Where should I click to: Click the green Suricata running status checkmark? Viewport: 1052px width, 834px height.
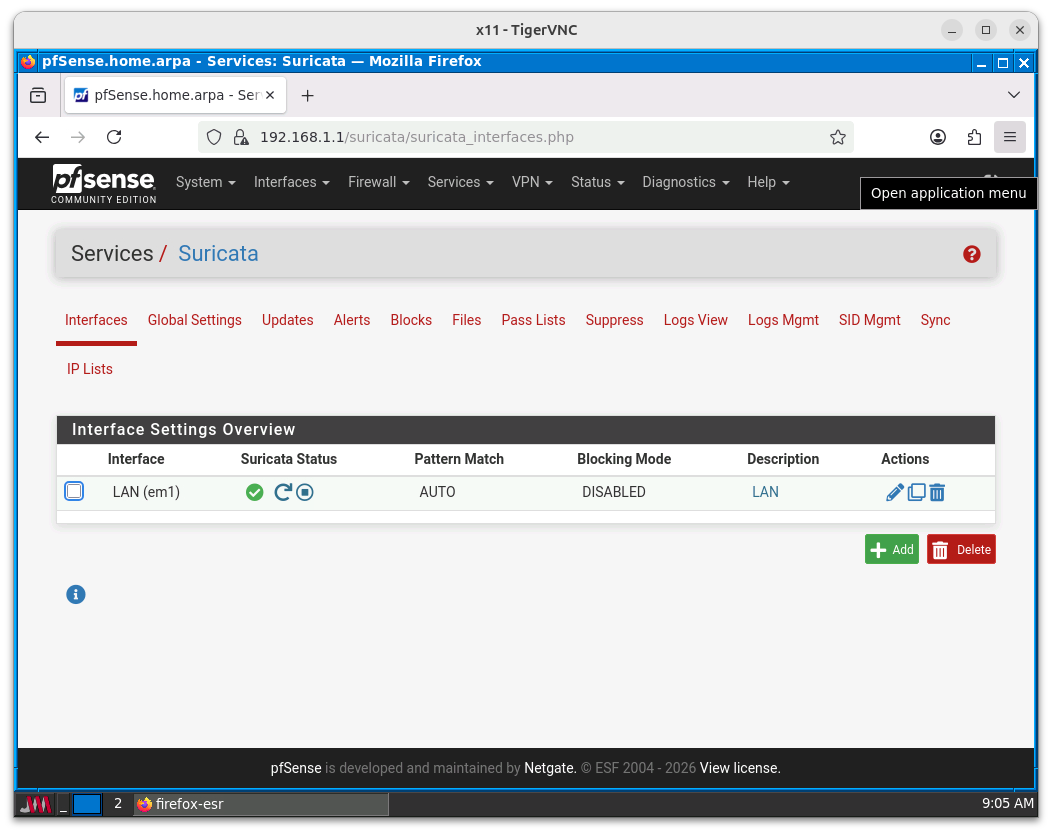(x=254, y=492)
